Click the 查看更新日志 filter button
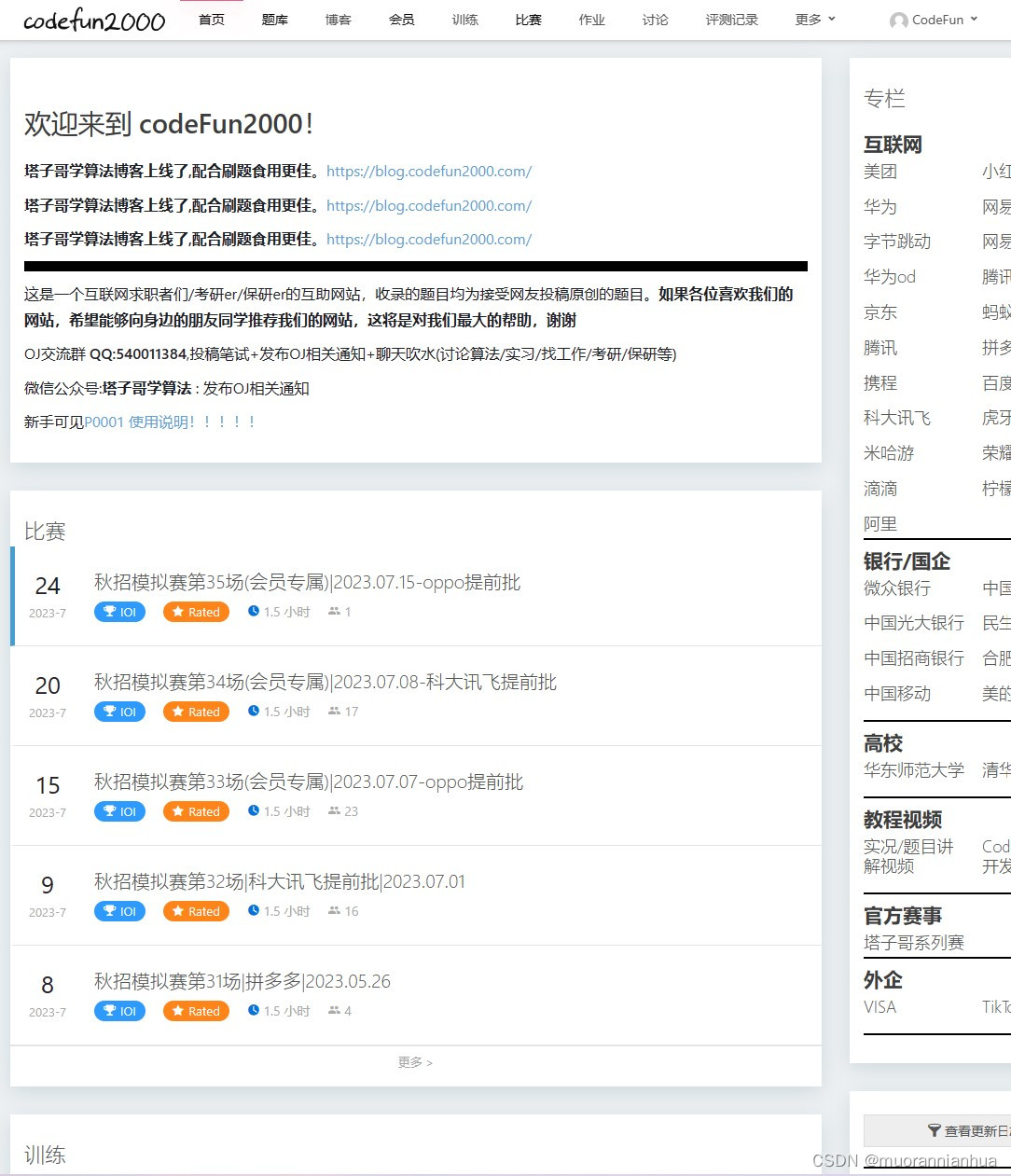Viewport: 1011px width, 1176px height. [x=937, y=1131]
